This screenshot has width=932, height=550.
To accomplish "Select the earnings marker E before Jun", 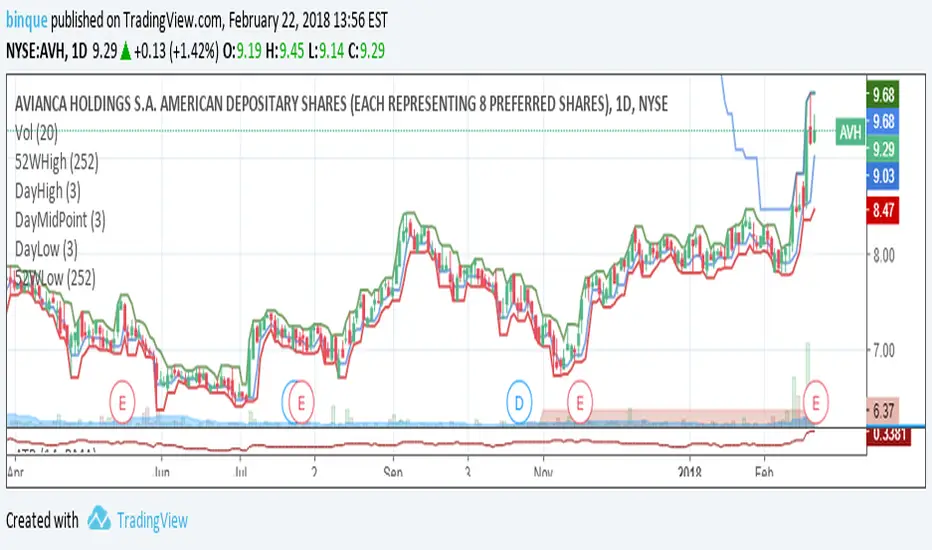I will pyautogui.click(x=122, y=404).
